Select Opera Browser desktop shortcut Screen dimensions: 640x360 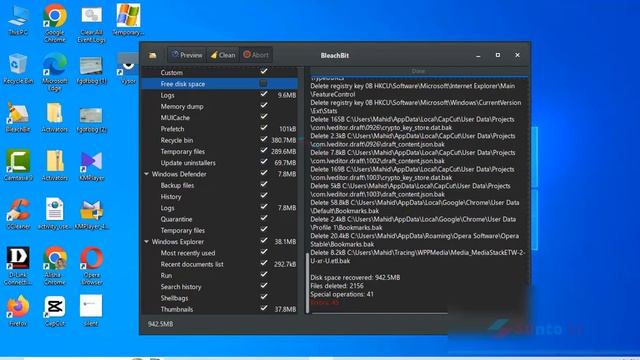pos(91,265)
